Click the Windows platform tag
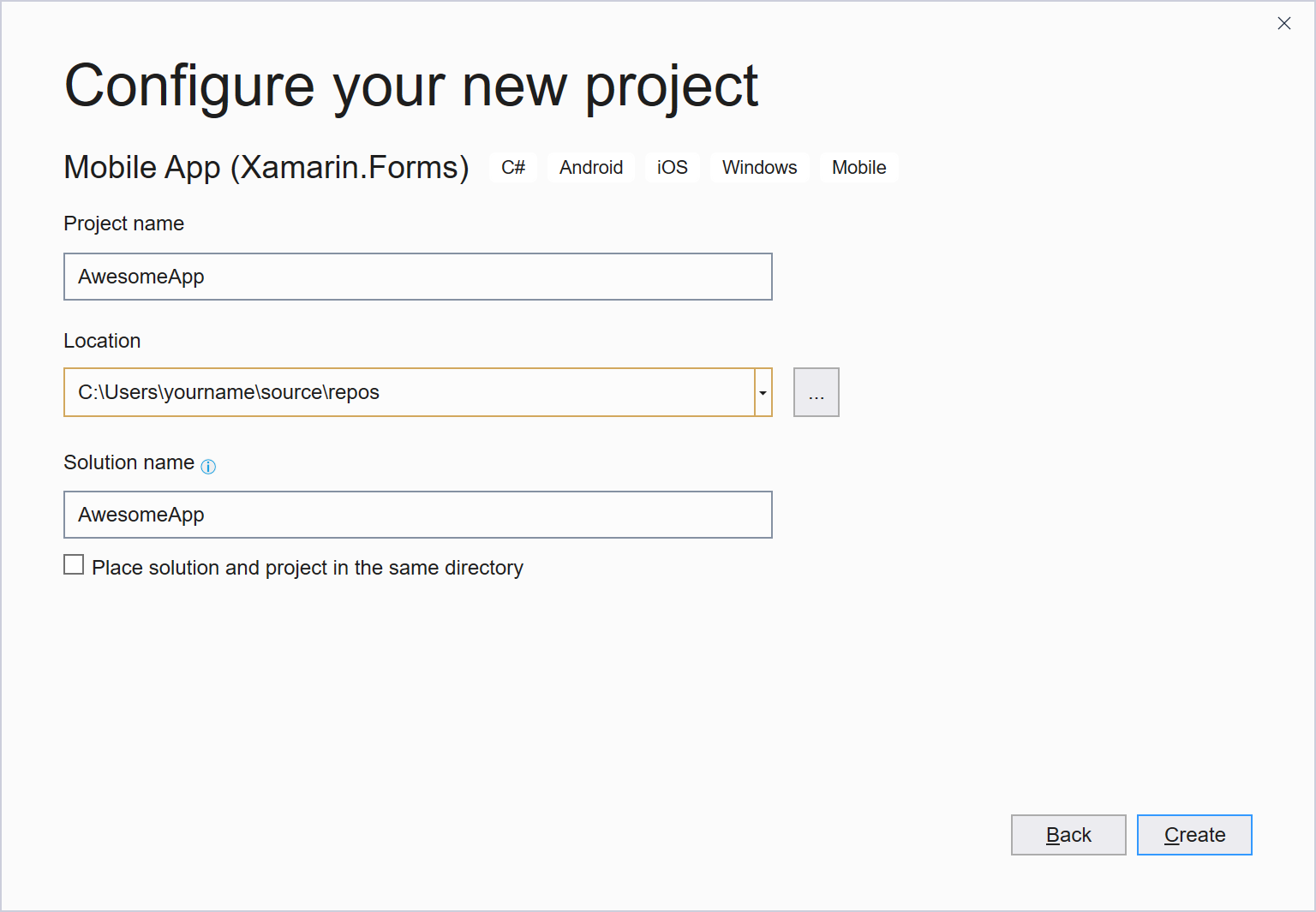 759,168
